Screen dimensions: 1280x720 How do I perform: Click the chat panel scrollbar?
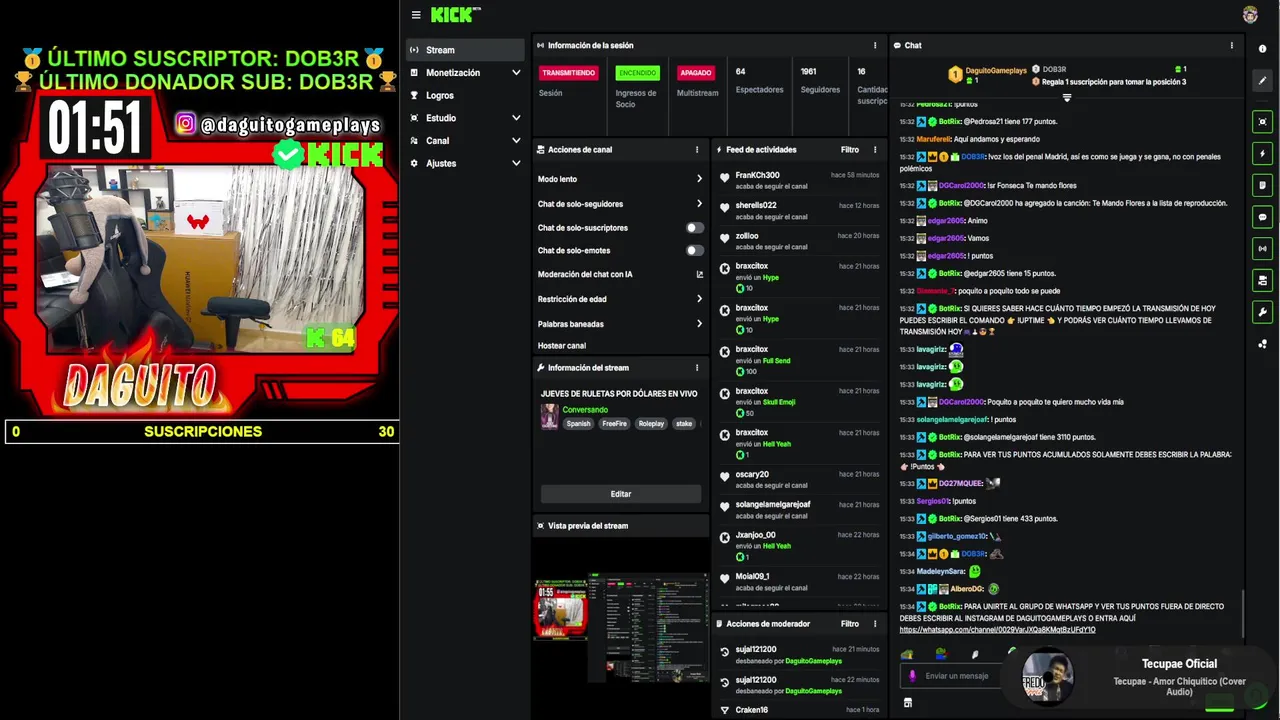1243,612
